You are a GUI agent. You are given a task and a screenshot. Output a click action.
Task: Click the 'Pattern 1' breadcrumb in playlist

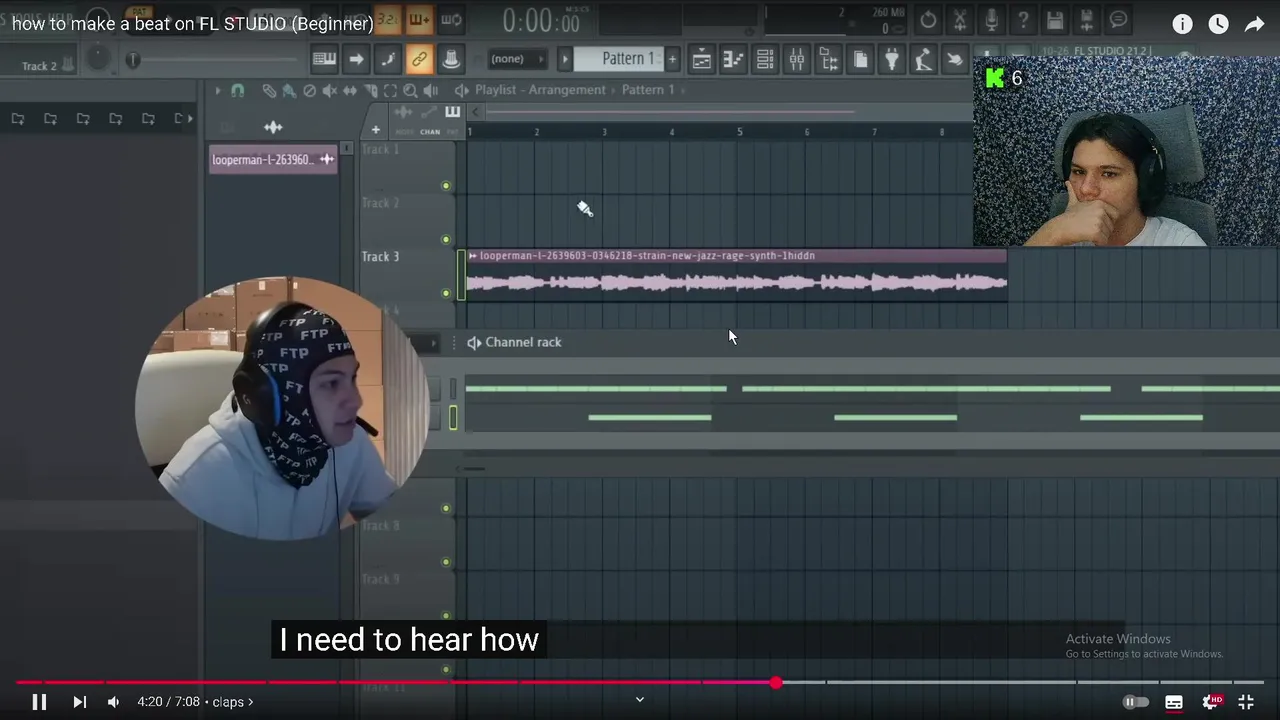coord(648,90)
